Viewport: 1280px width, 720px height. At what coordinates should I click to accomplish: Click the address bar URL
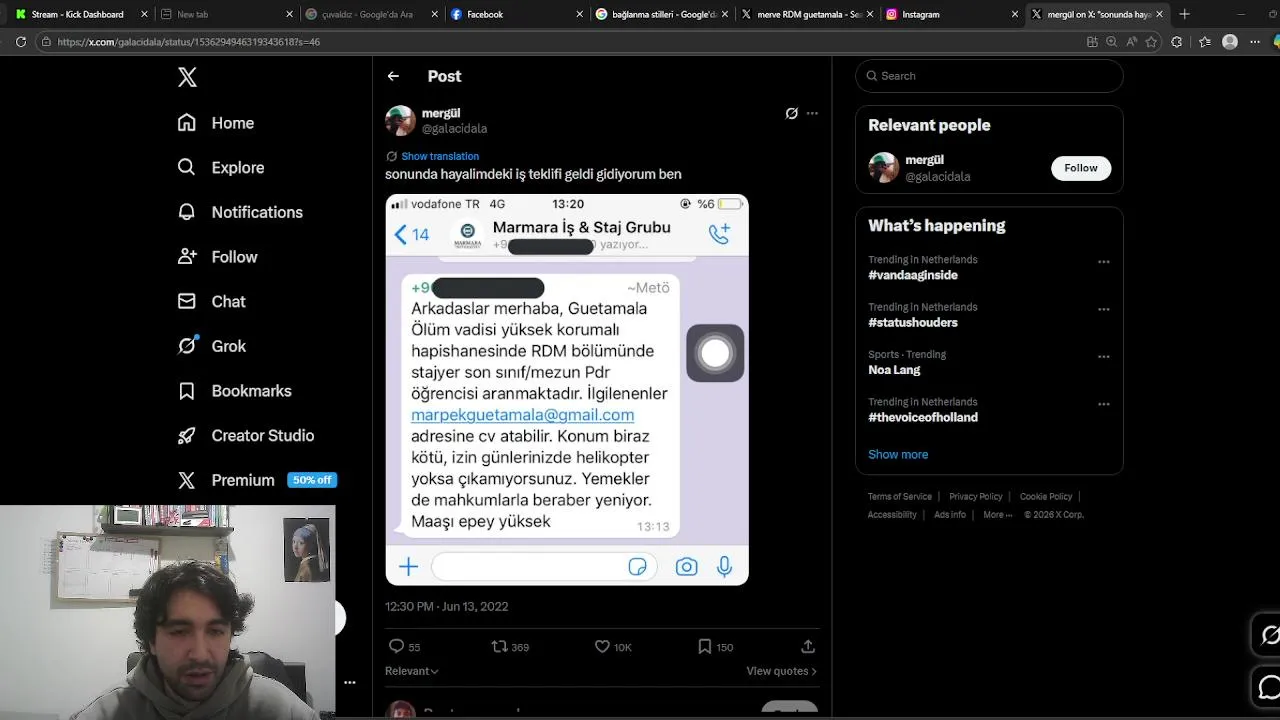click(x=188, y=42)
